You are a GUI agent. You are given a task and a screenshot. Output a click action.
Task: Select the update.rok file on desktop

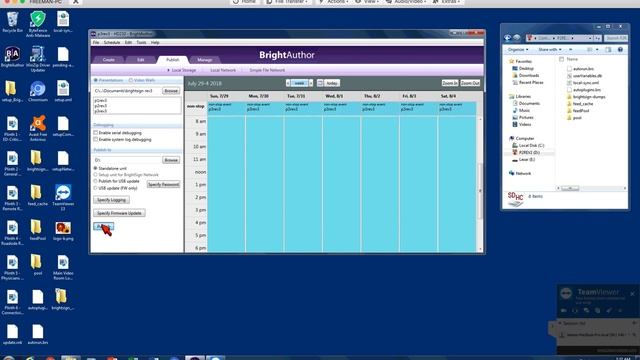coord(12,334)
